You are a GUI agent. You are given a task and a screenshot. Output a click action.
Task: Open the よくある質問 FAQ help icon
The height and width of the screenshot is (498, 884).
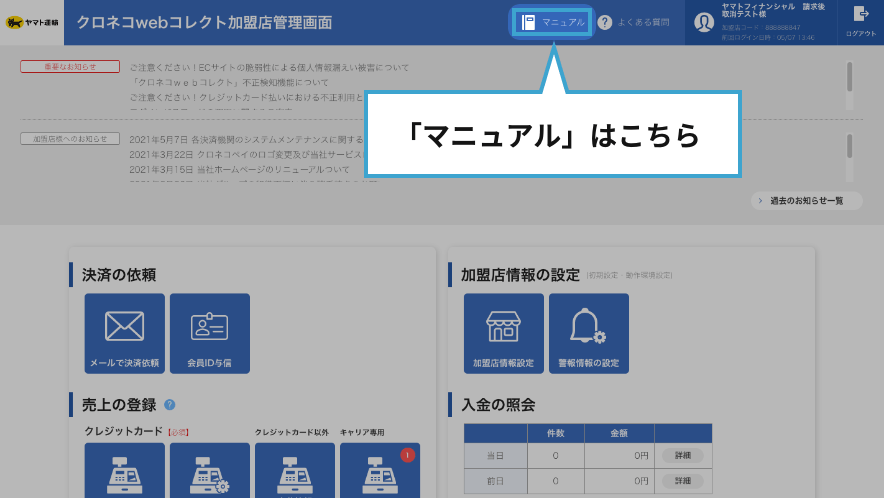605,23
